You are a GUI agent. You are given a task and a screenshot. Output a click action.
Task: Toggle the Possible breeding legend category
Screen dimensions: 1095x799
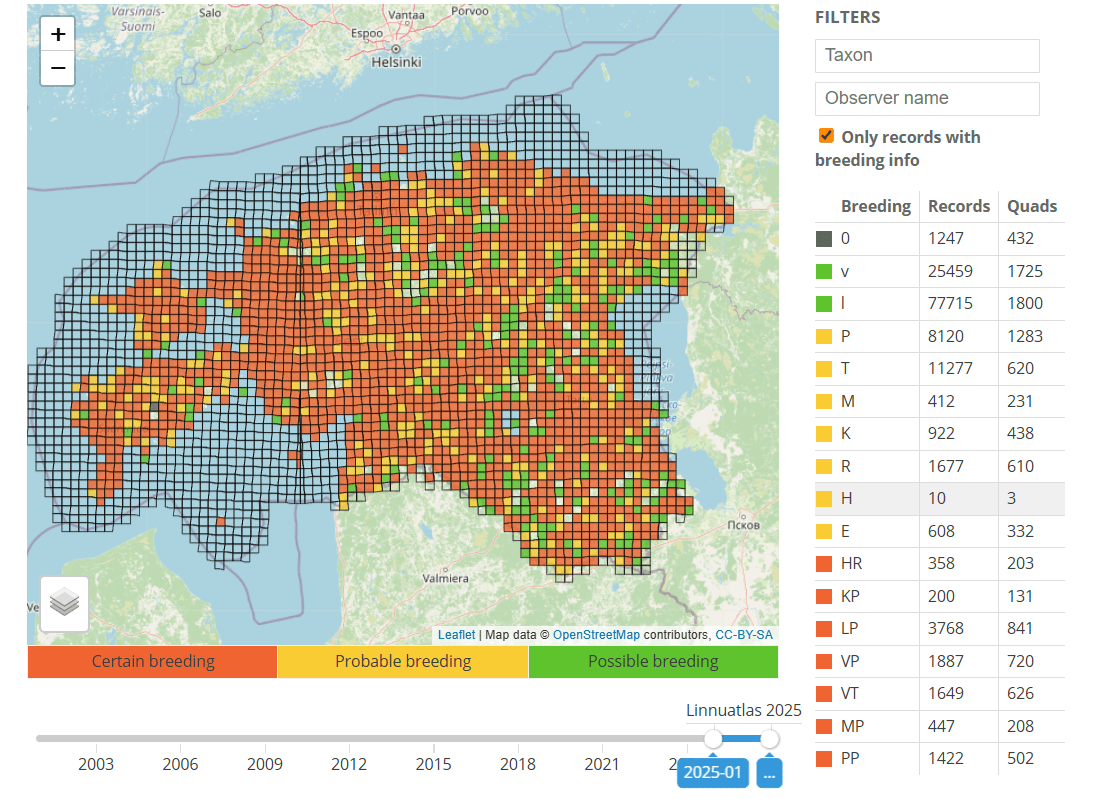point(652,662)
